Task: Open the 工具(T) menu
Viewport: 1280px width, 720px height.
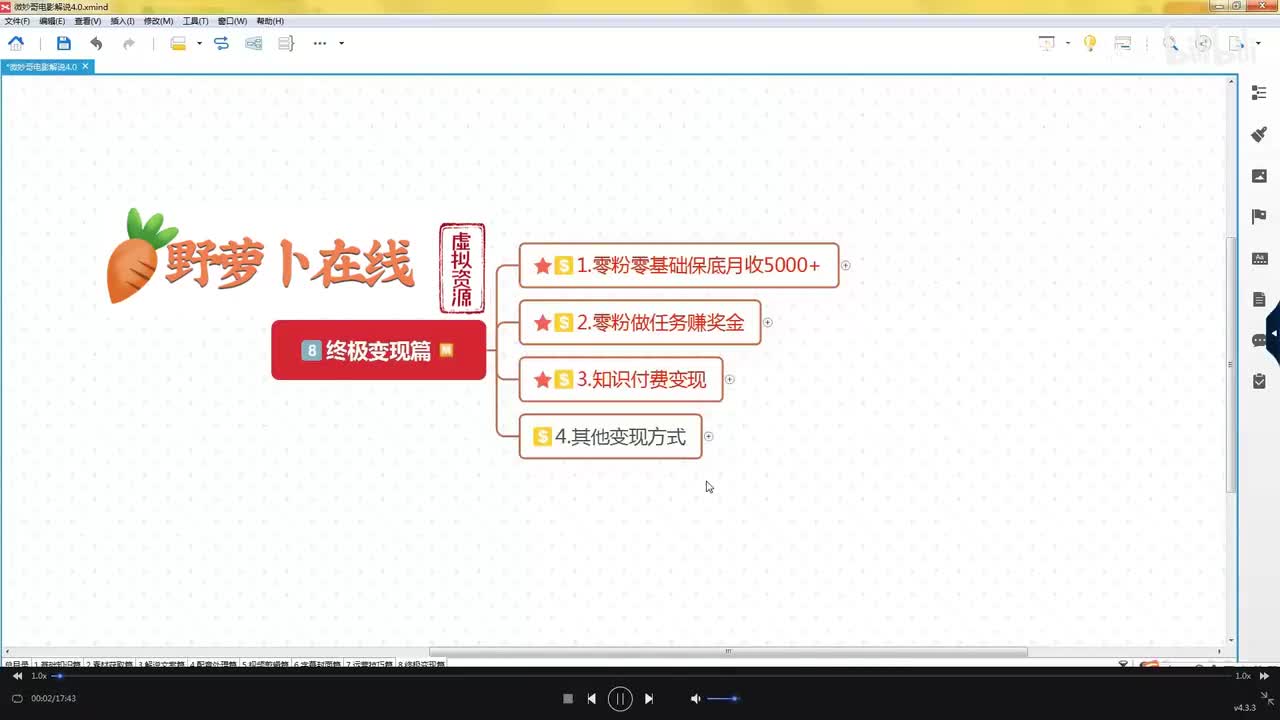Action: (x=195, y=21)
